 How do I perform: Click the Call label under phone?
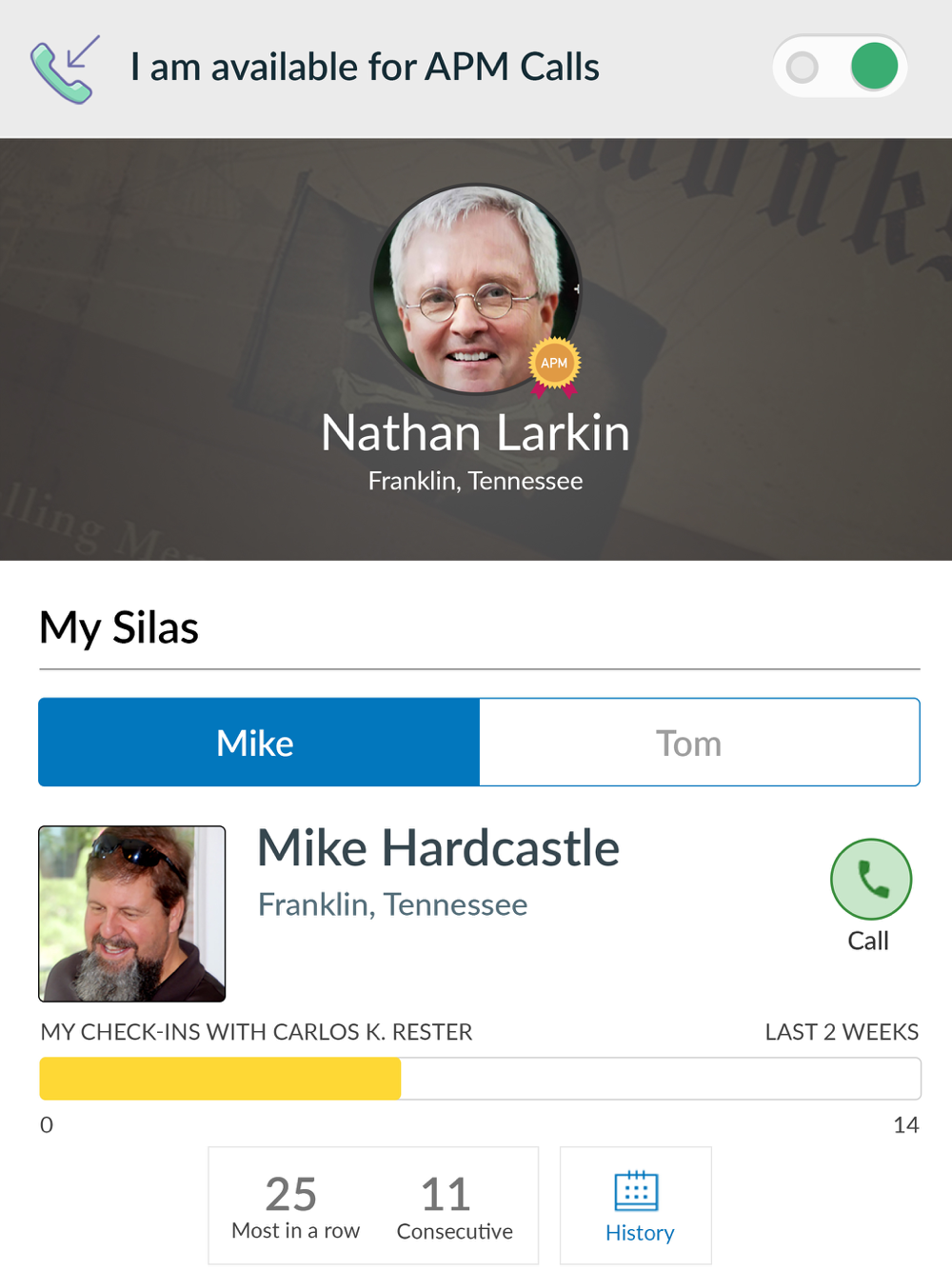(868, 941)
